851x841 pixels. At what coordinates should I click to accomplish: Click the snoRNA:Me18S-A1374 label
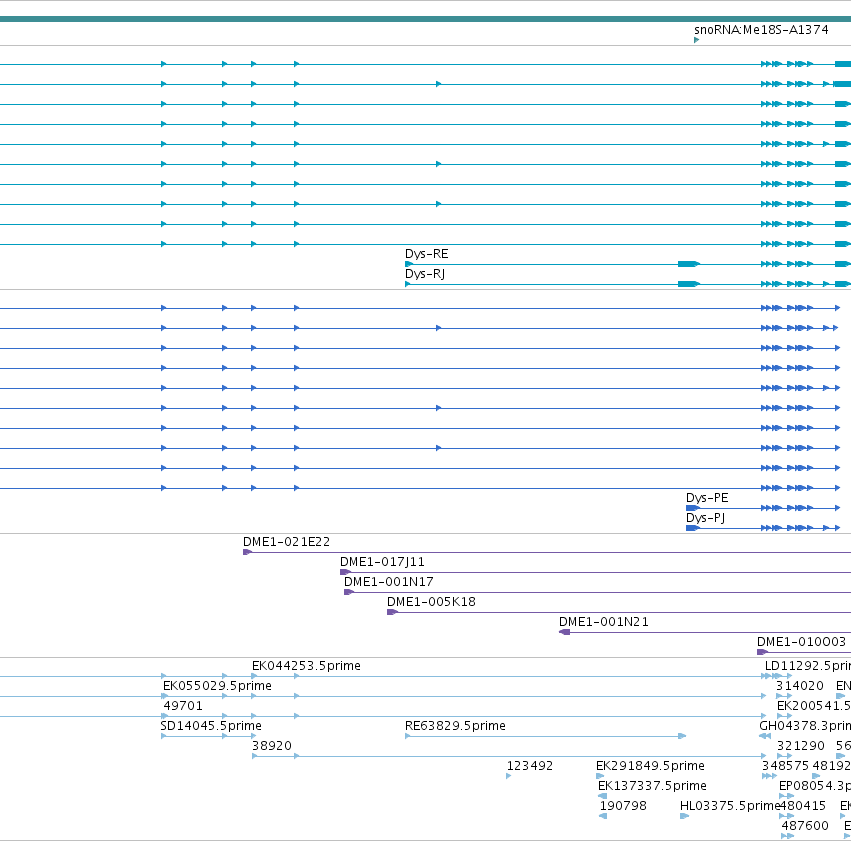pyautogui.click(x=761, y=29)
